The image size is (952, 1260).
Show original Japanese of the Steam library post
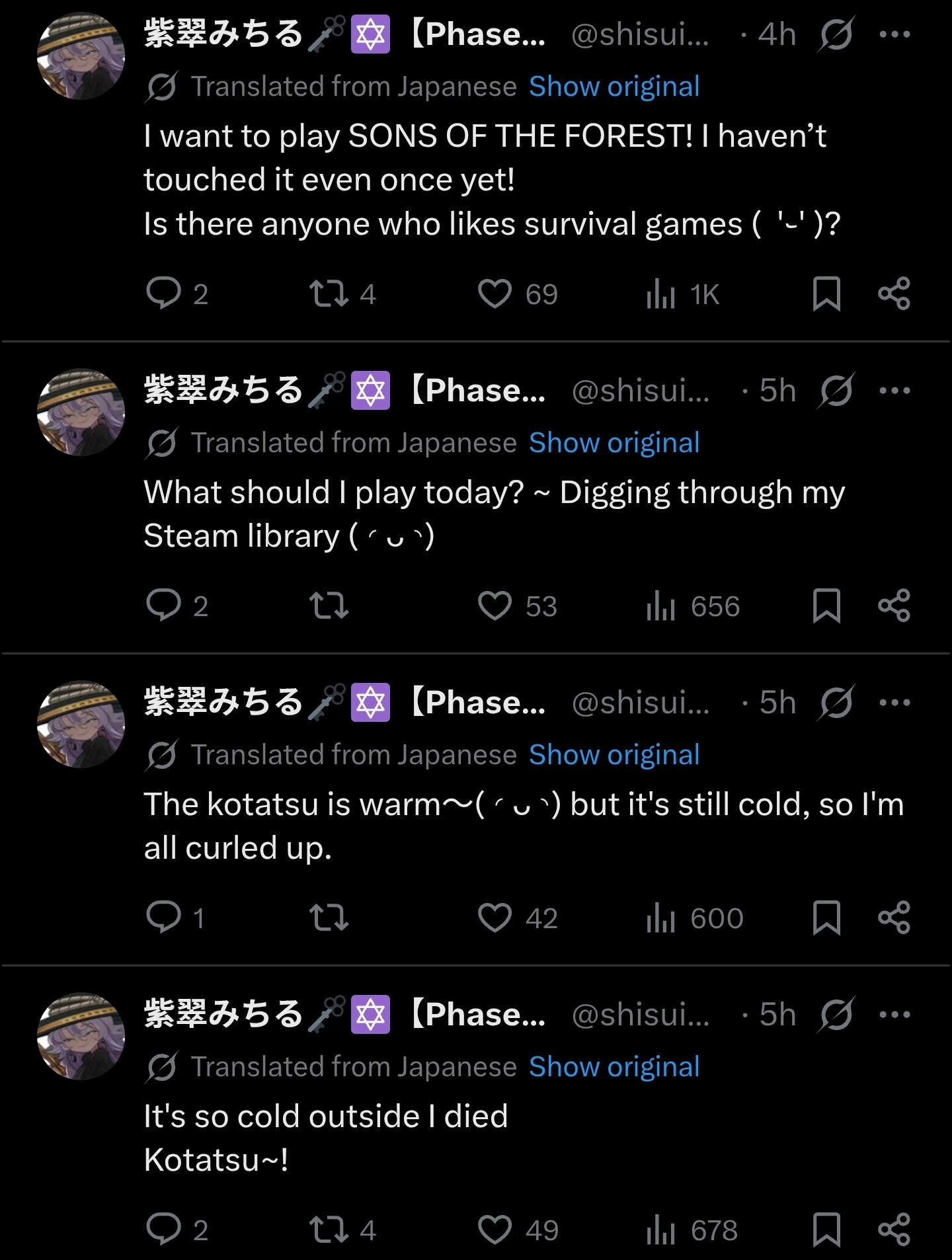(614, 443)
